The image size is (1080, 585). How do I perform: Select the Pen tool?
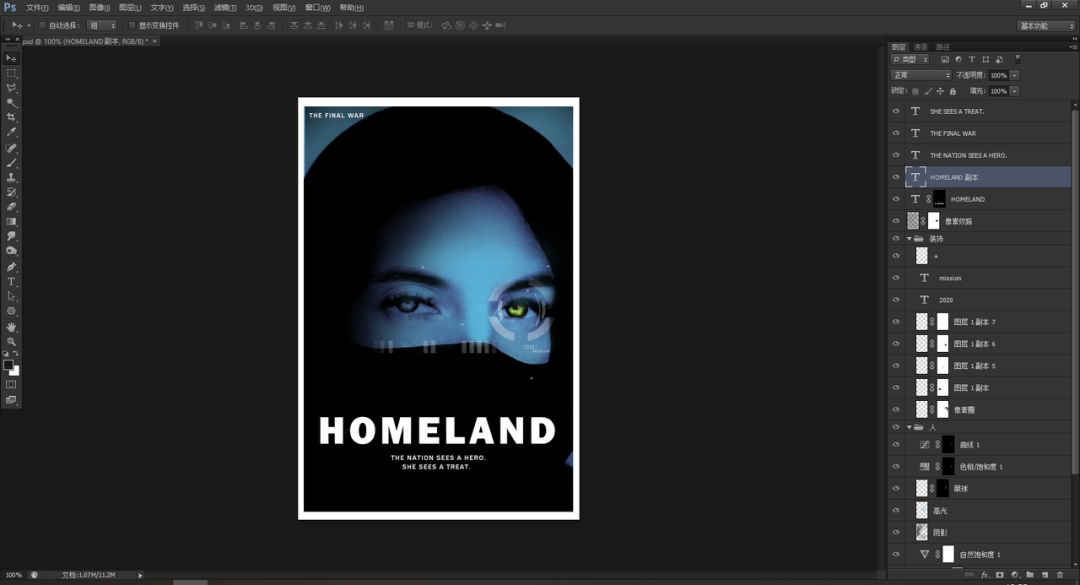11,267
